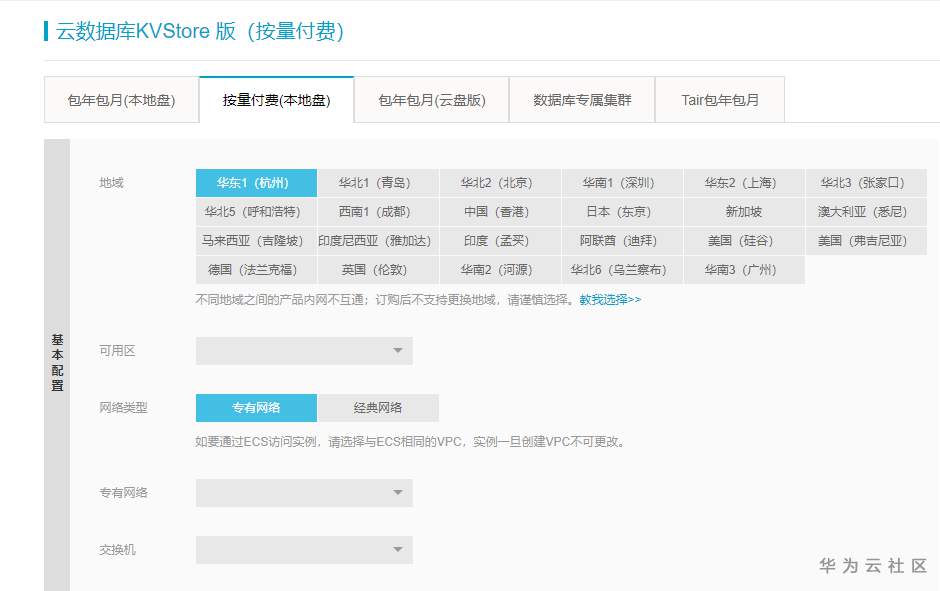Switch to Tair包年包月 tab

coord(720,100)
